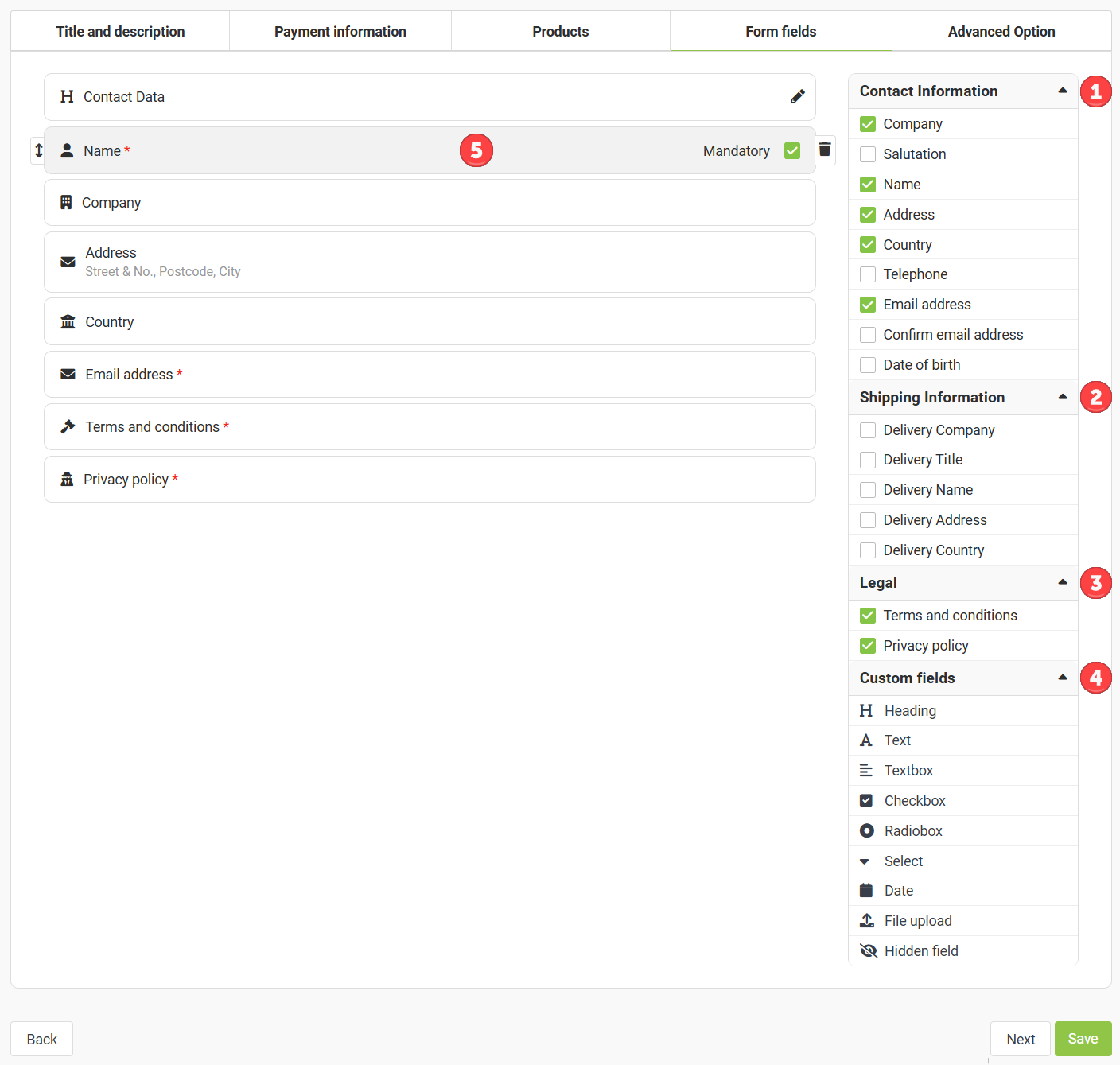Switch to the Payment information tab
Screen dimensions: 1120x1065
coord(340,32)
